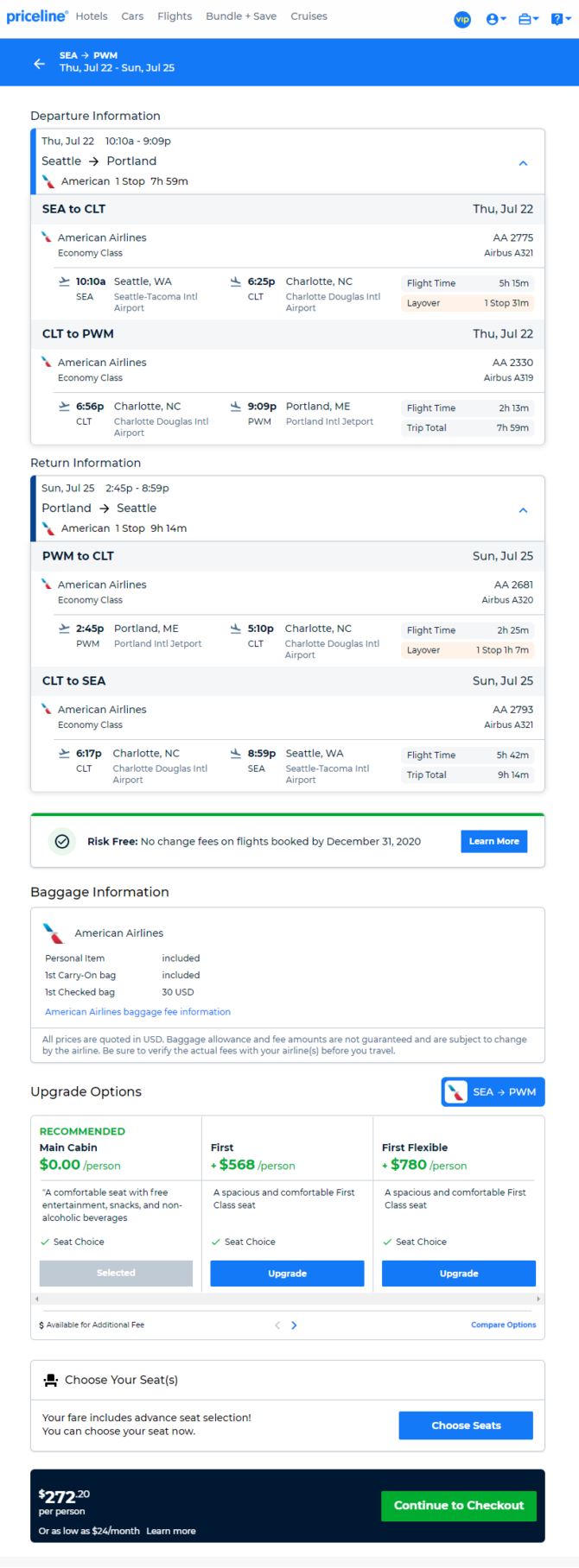
Task: Open the help question mark icon
Action: click(560, 19)
